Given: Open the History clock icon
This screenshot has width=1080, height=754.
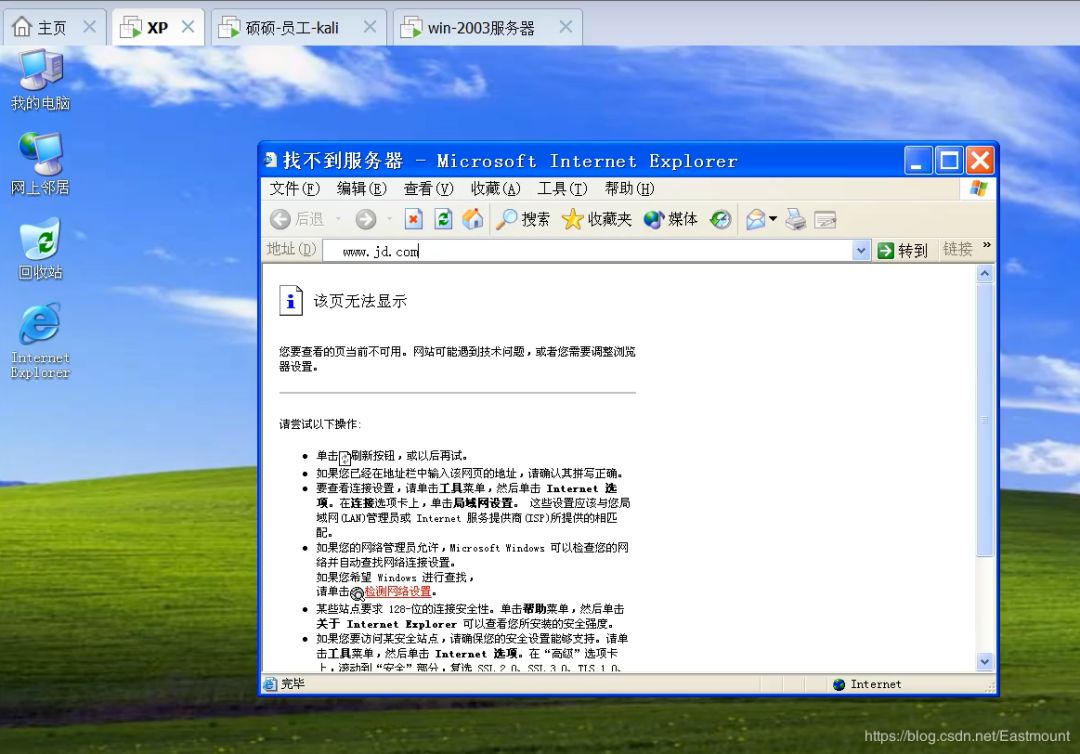Looking at the screenshot, I should coord(720,220).
